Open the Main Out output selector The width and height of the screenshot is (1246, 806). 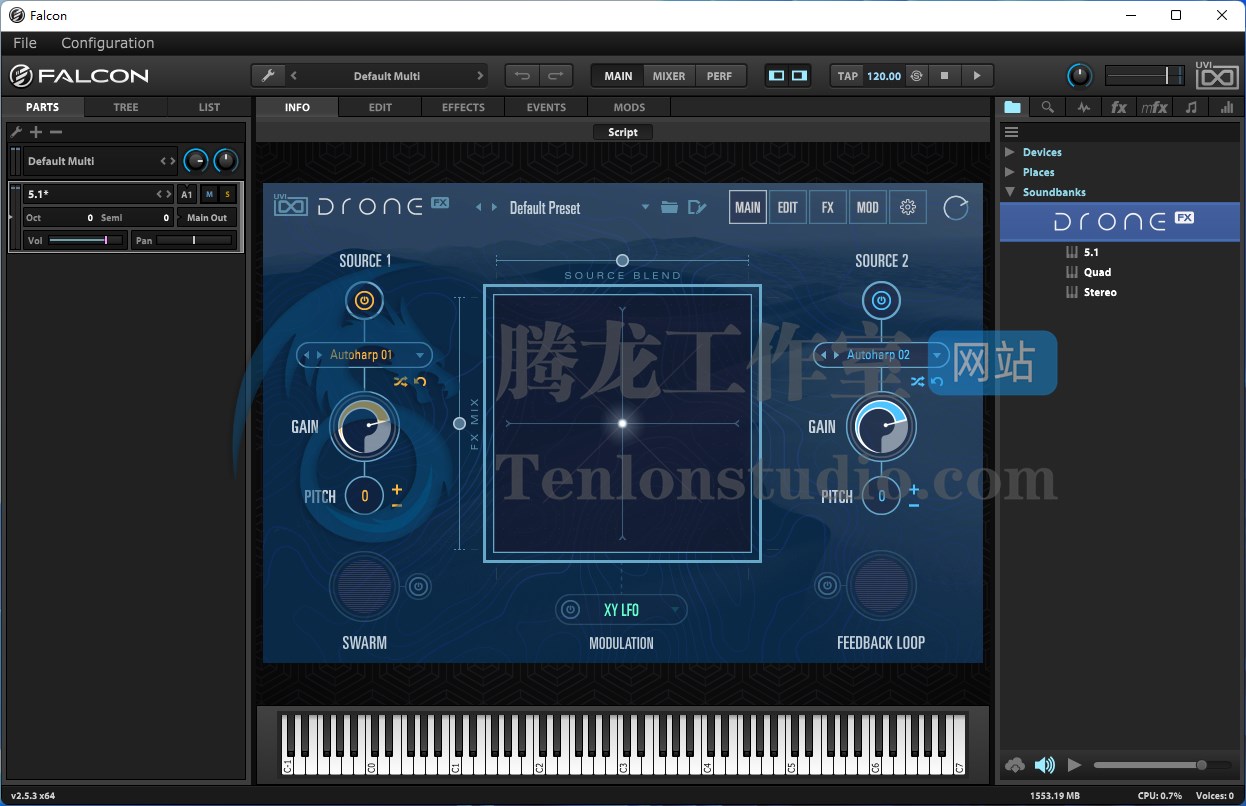[x=207, y=217]
